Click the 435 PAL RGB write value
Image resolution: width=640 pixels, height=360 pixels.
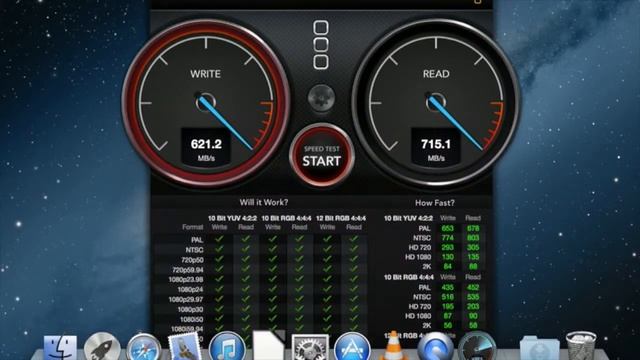pos(447,287)
